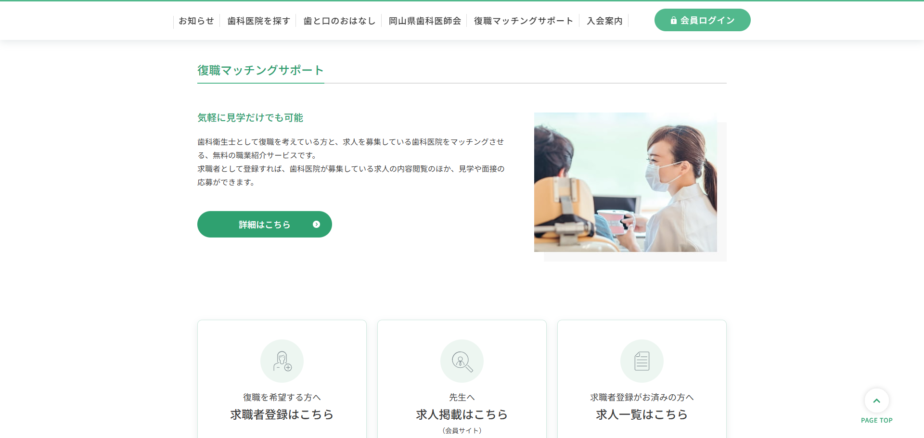
Task: Click the 復職を希望する方へ caption
Action: point(282,397)
